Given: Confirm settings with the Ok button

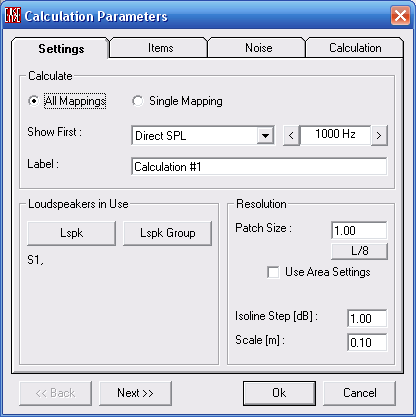Looking at the screenshot, I should coord(279,393).
